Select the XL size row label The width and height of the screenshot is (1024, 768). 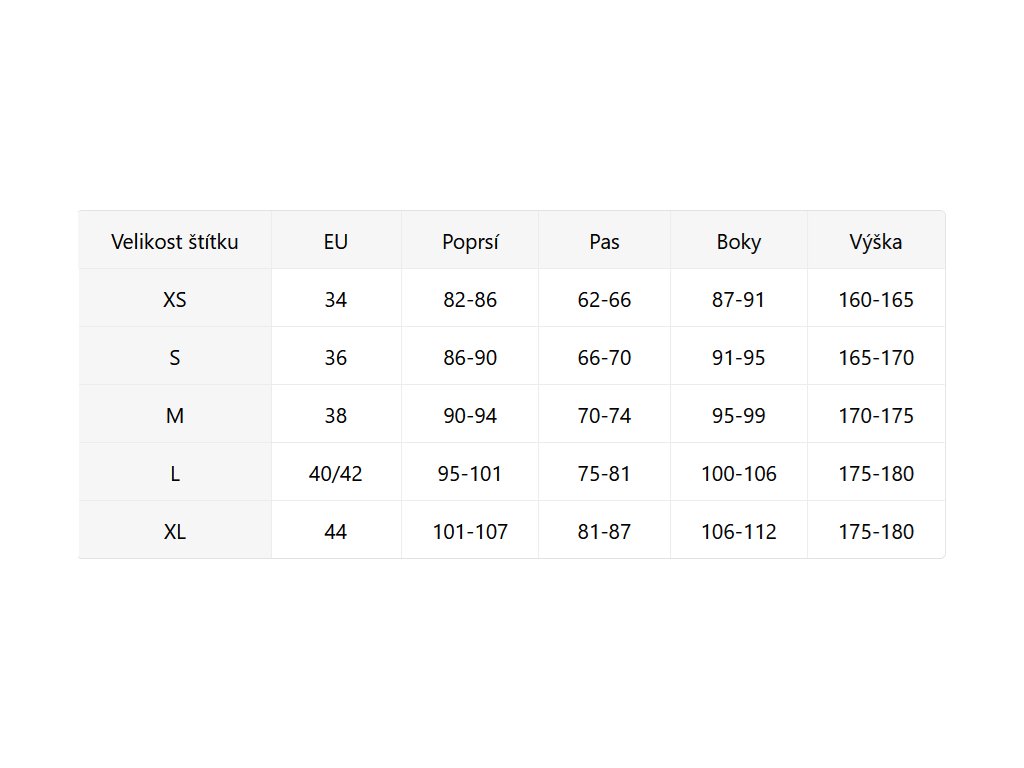pos(175,531)
